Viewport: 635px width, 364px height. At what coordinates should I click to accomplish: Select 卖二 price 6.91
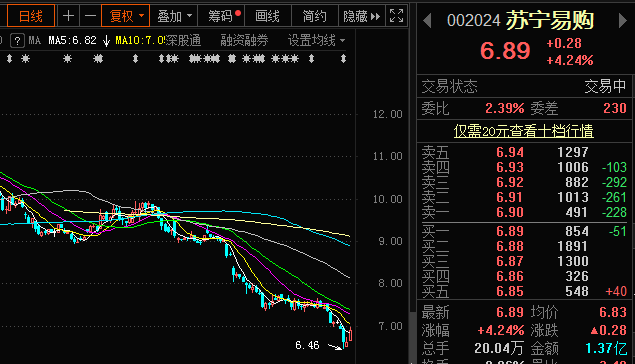[510, 197]
